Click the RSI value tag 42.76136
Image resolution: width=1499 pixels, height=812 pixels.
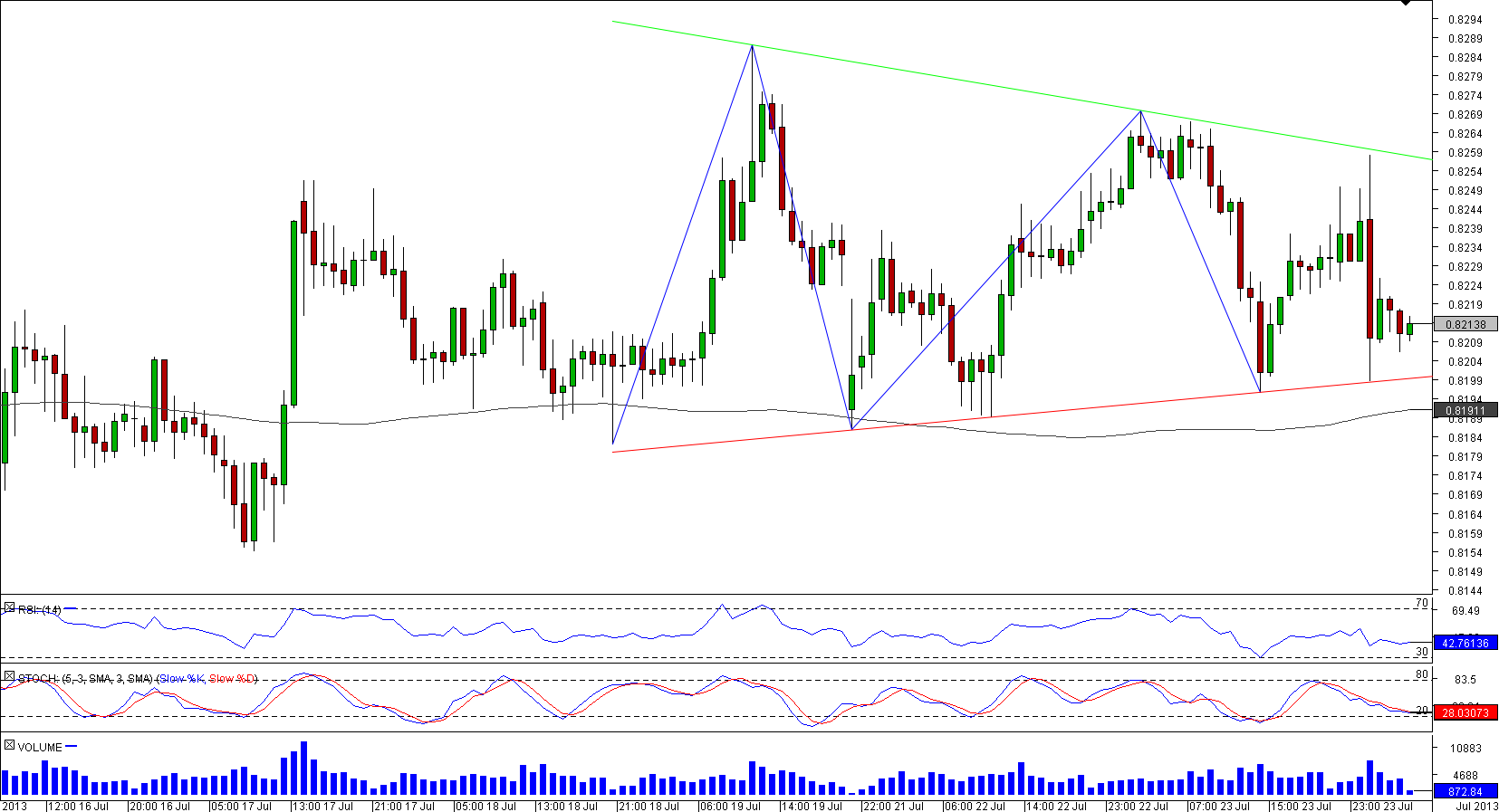click(1465, 644)
